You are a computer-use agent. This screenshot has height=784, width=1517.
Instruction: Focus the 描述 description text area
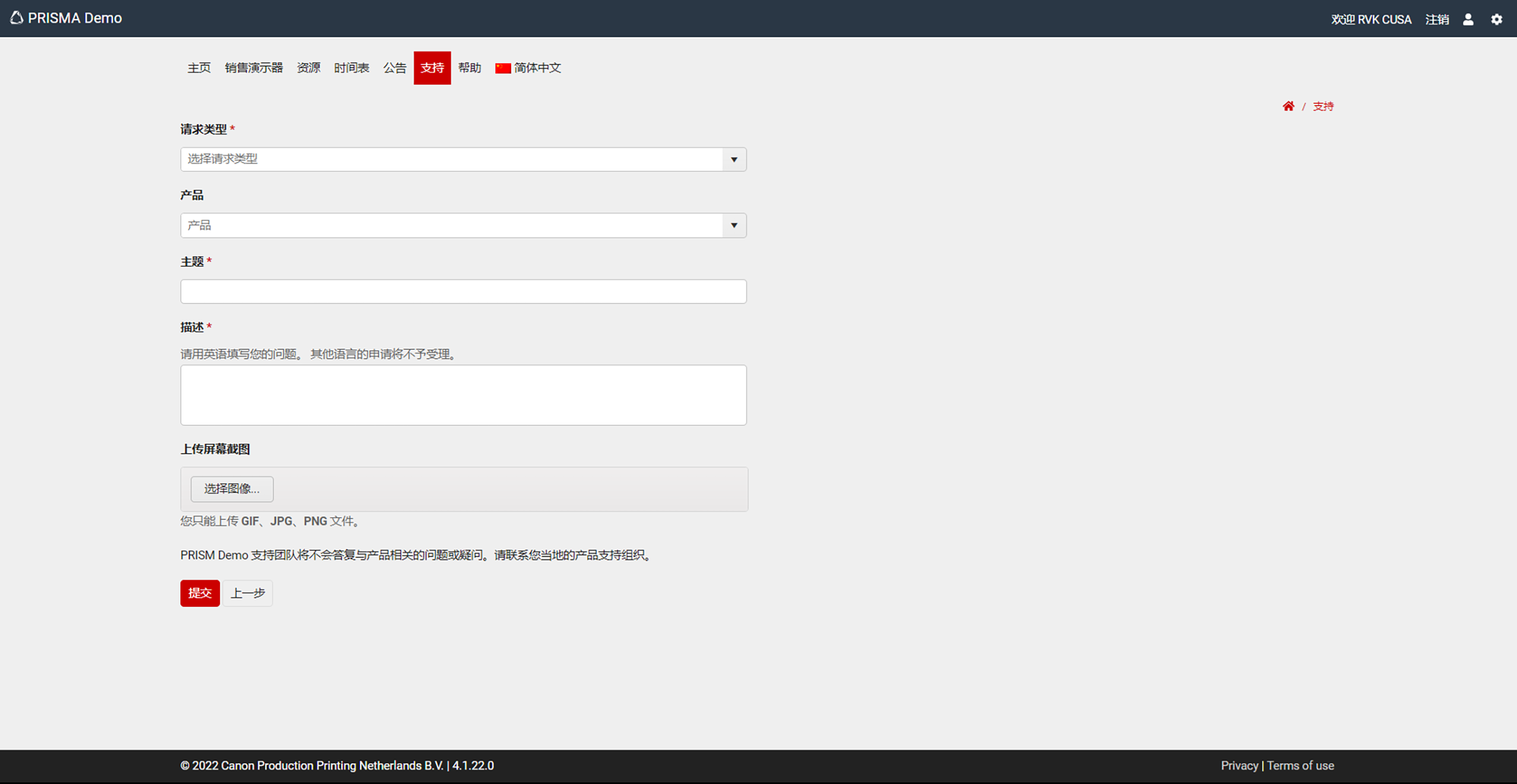pos(463,395)
